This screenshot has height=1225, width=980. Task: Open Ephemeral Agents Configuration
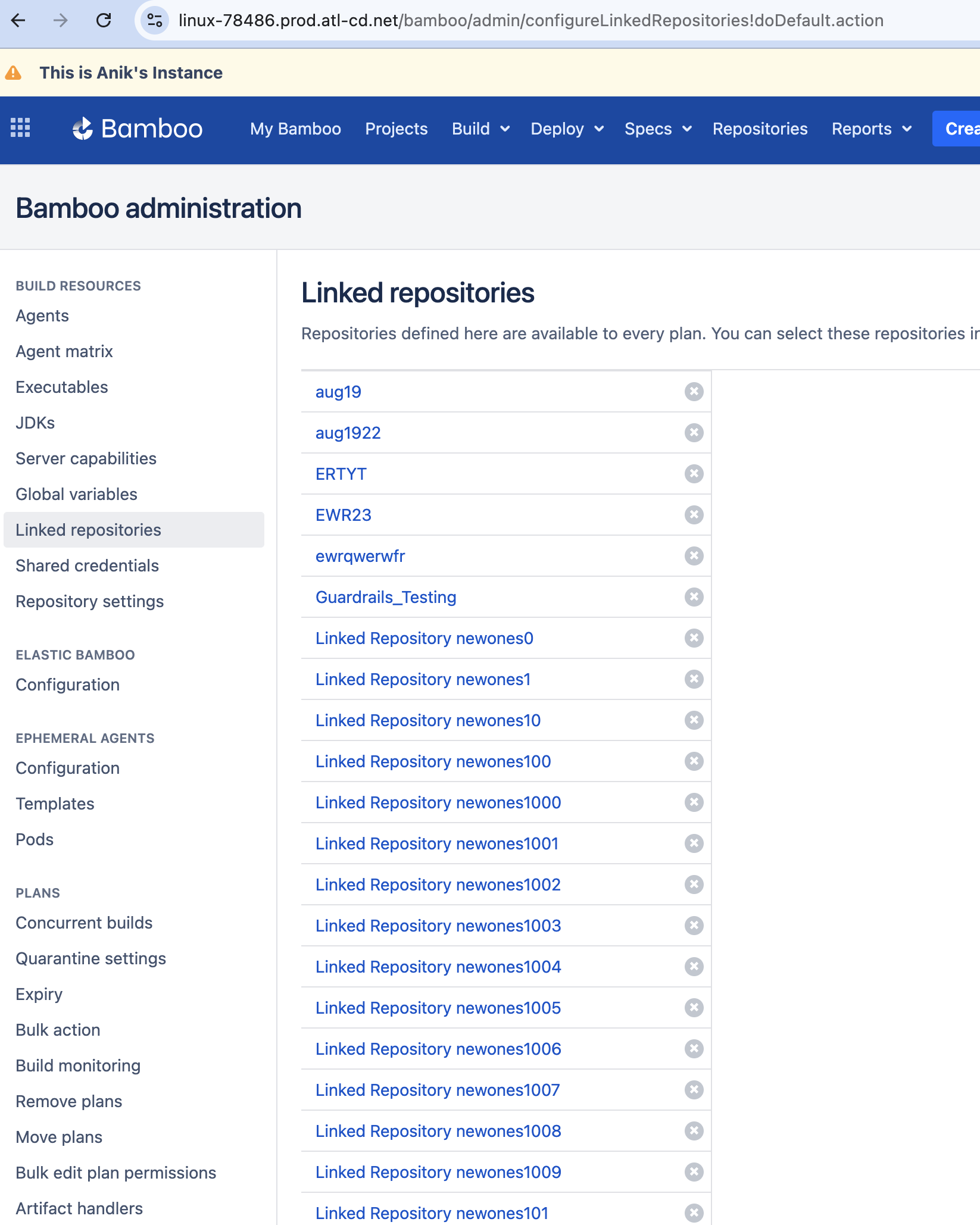tap(68, 768)
